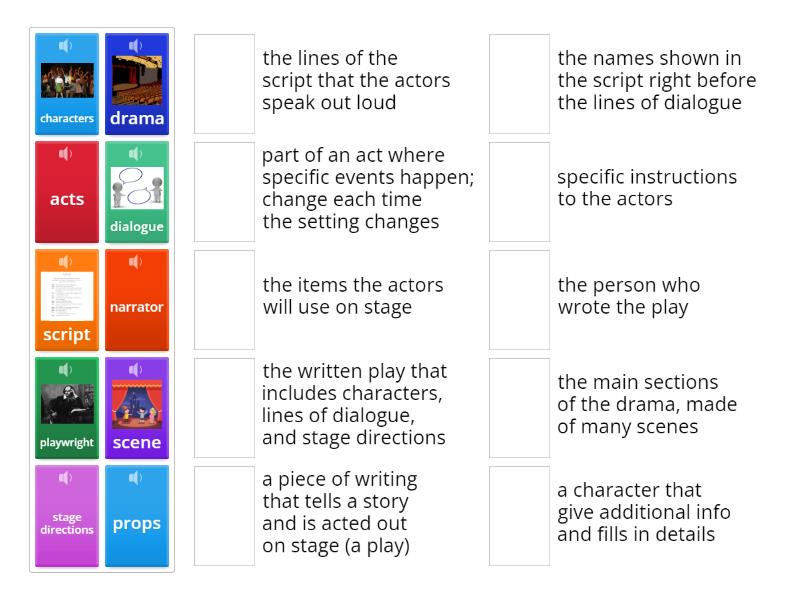Play audio for the characters card

[66, 45]
